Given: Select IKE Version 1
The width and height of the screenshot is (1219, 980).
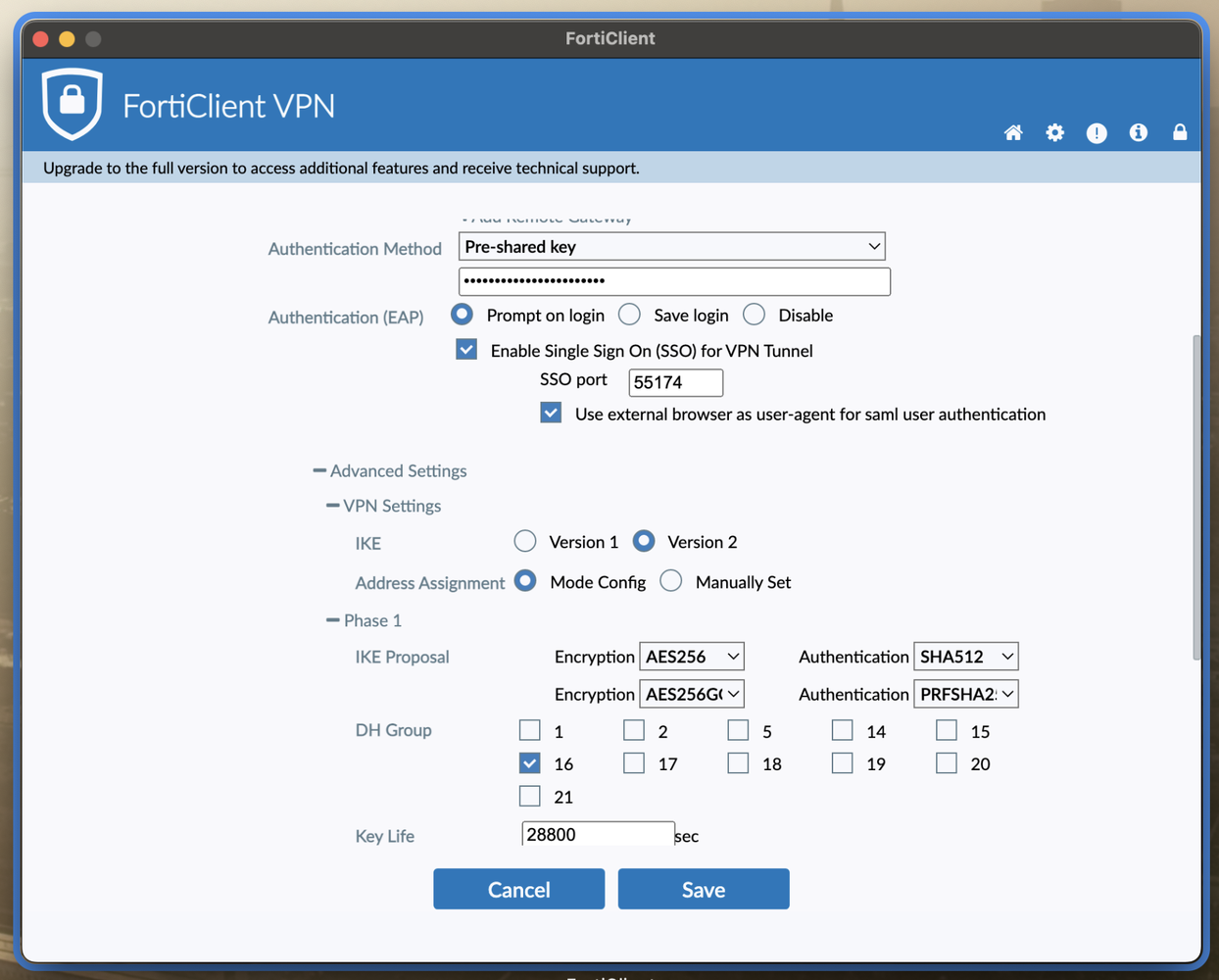Looking at the screenshot, I should pos(525,541).
